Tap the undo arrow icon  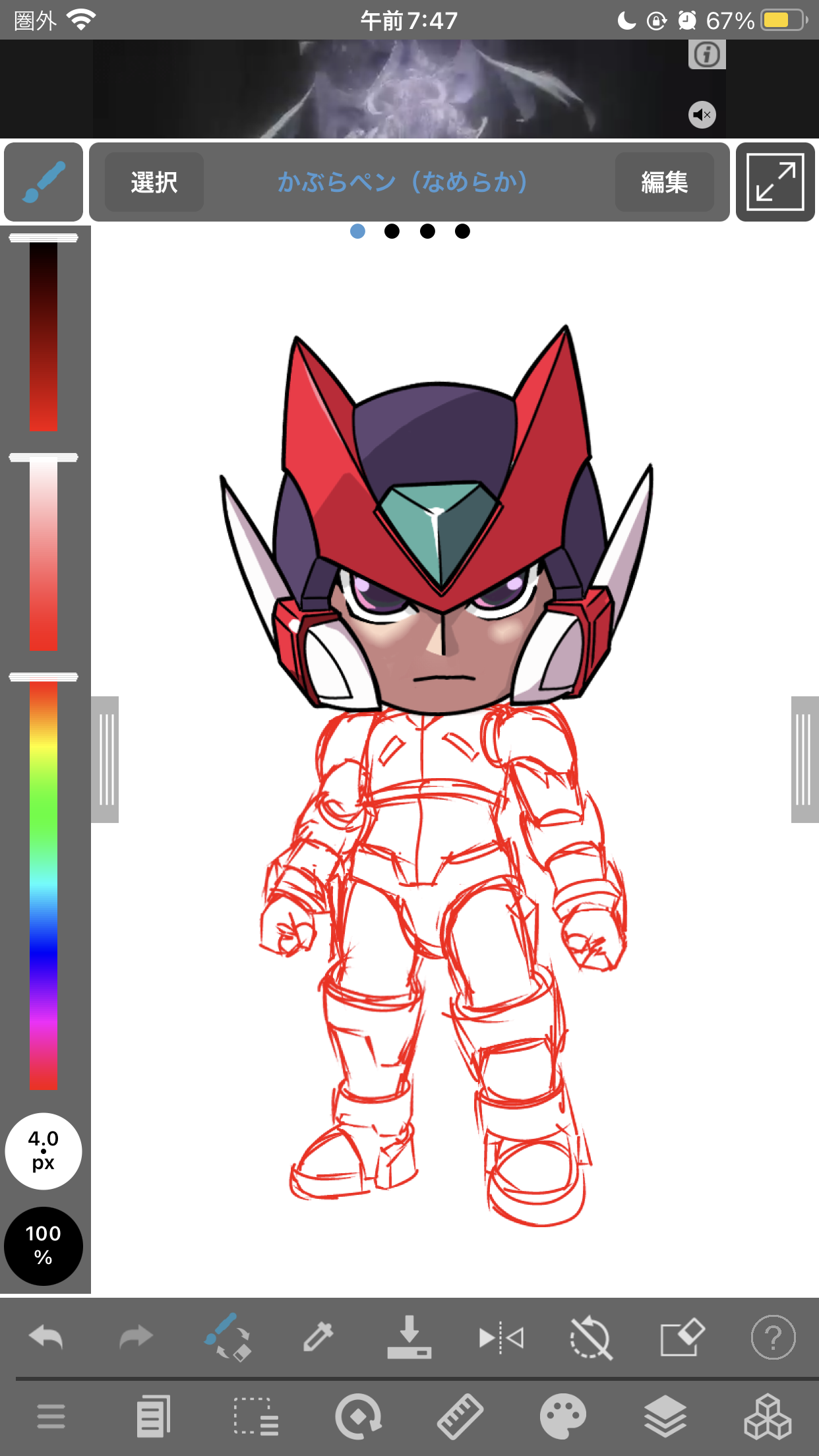pos(45,1337)
